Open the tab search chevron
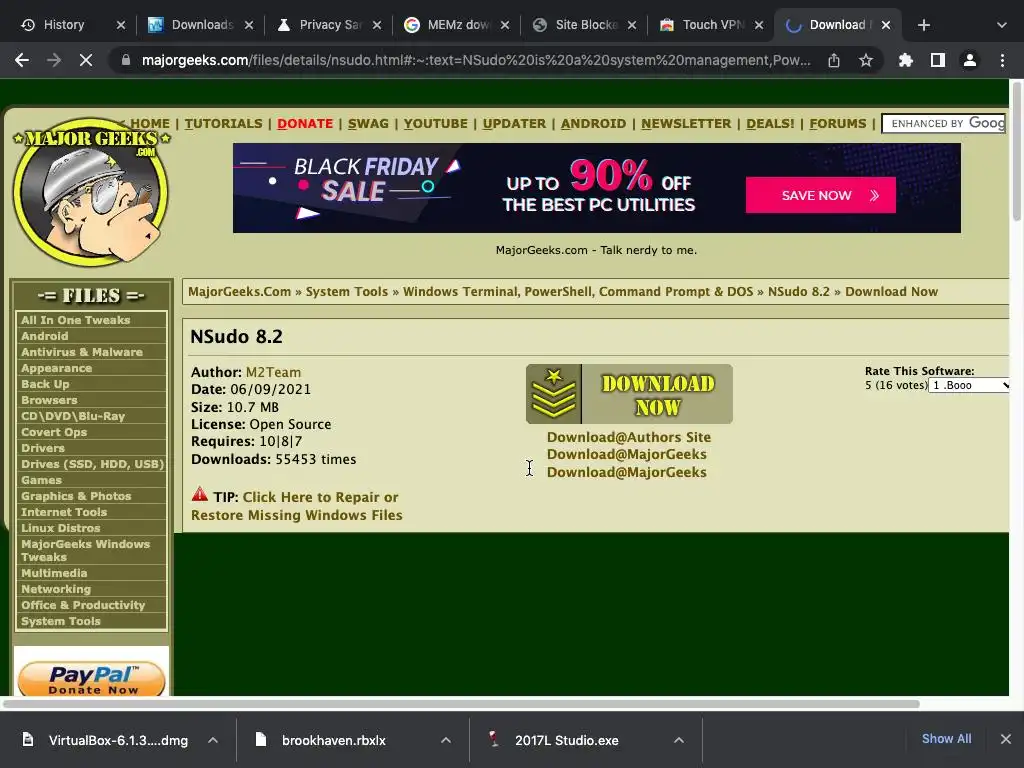1024x768 pixels. (1002, 25)
